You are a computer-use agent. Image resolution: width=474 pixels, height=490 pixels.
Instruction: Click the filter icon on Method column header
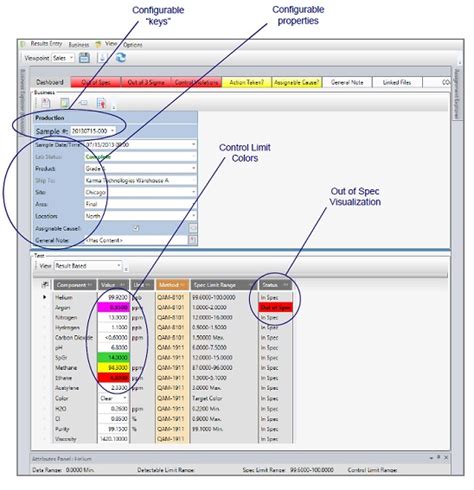point(183,285)
